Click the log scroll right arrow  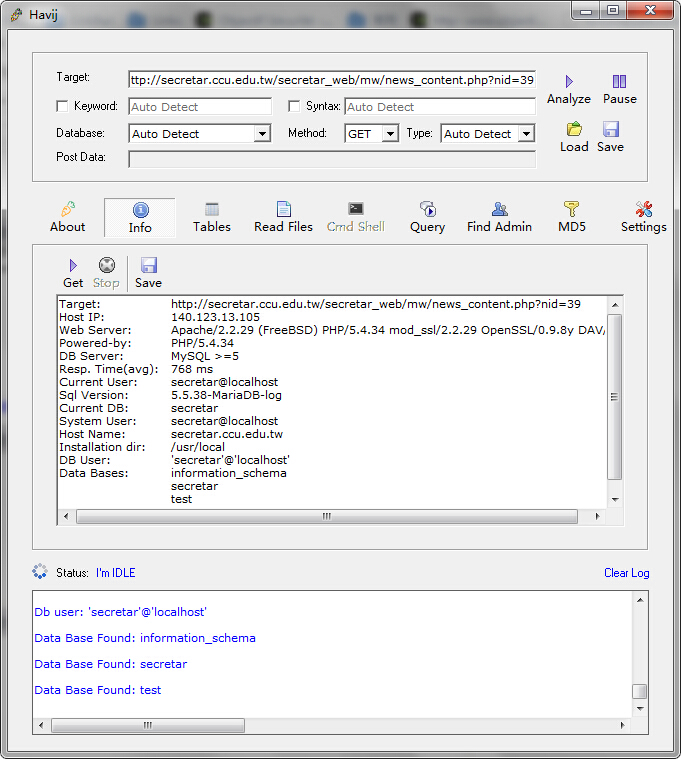(x=622, y=725)
